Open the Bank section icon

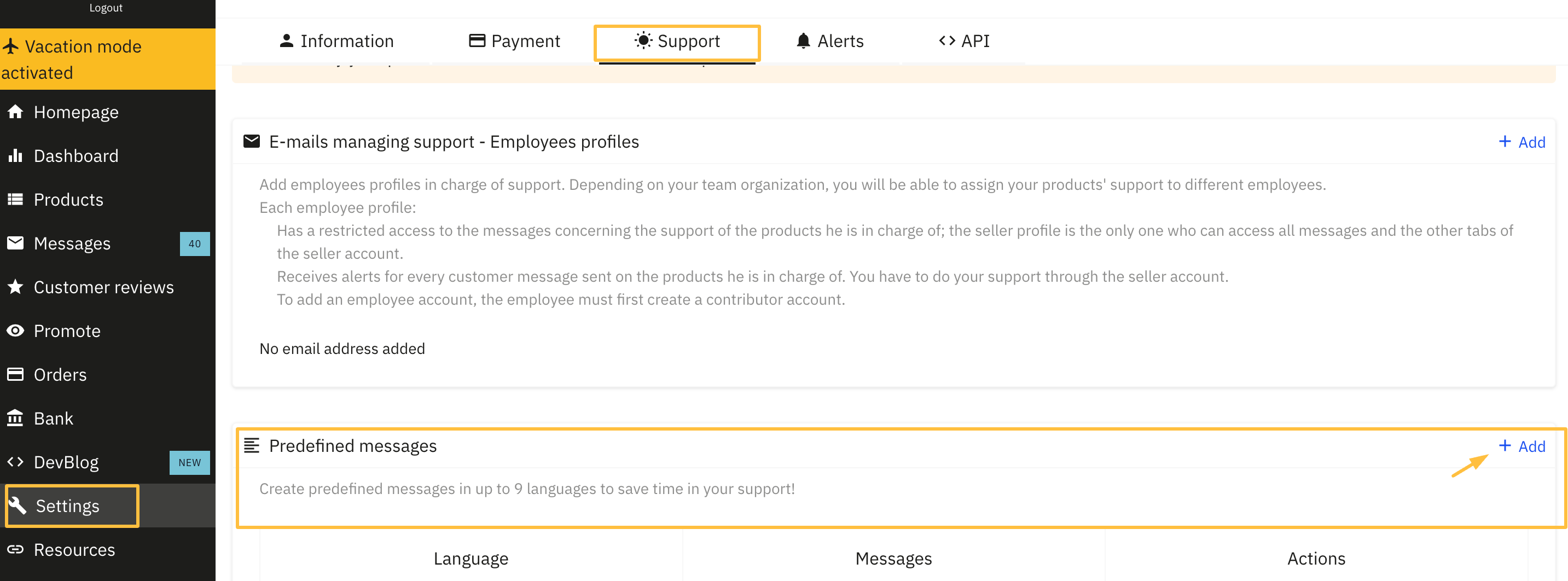pos(15,418)
